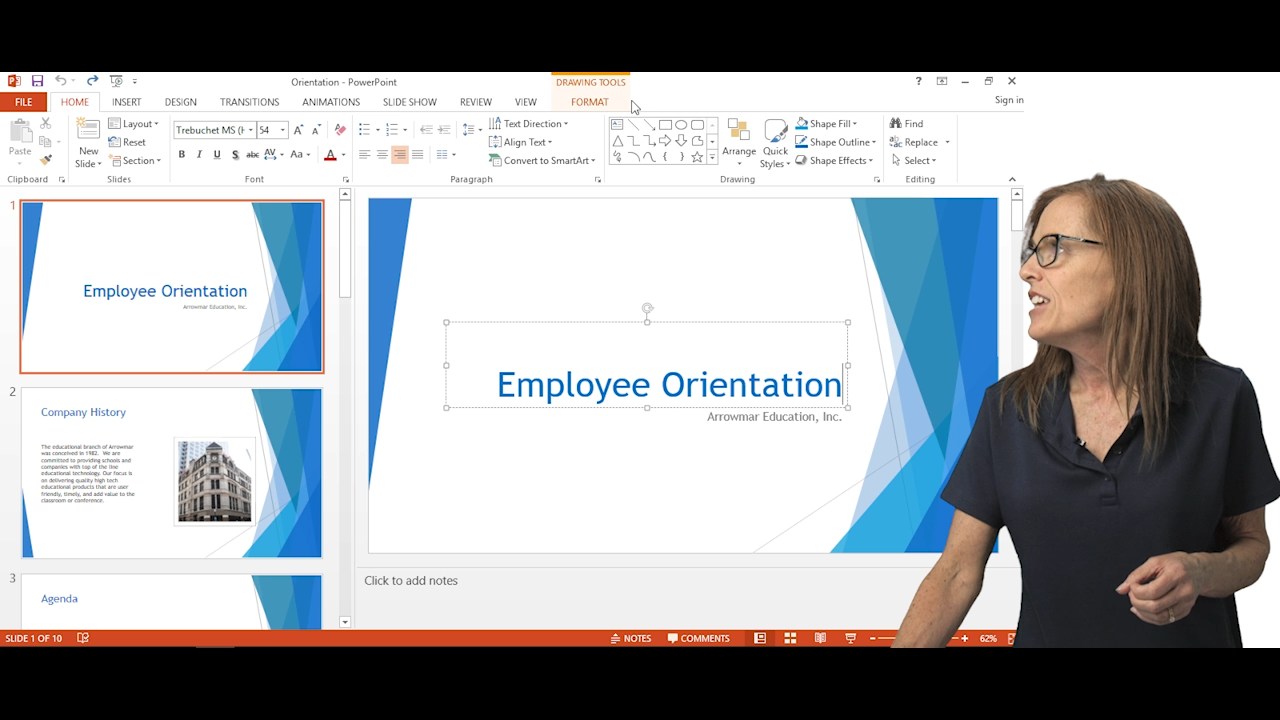The image size is (1280, 720).
Task: Switch to the ANIMATIONS tab
Action: click(x=331, y=102)
